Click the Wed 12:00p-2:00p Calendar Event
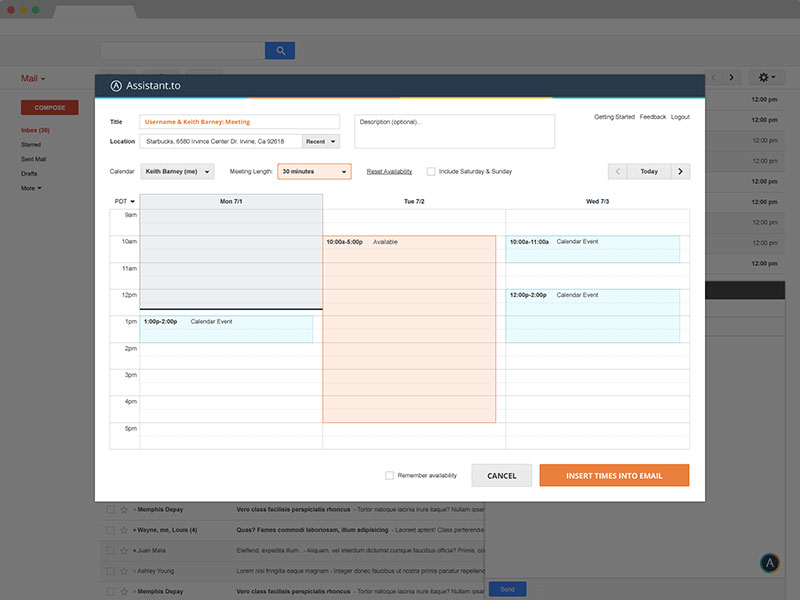The image size is (800, 600). pyautogui.click(x=592, y=316)
